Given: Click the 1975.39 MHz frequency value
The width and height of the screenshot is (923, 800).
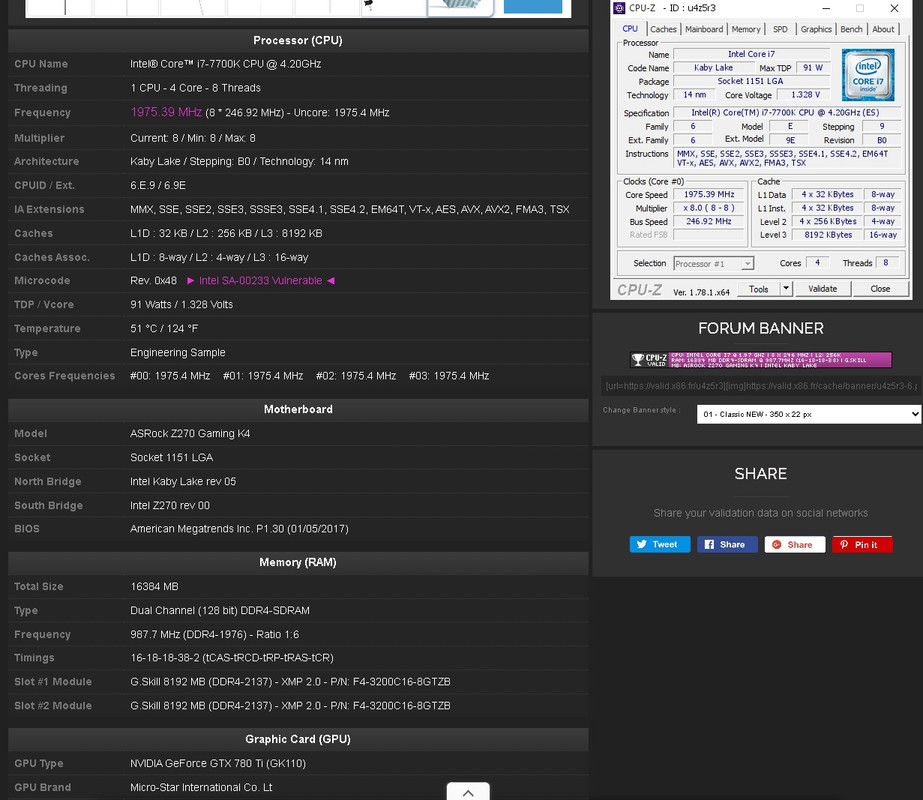Looking at the screenshot, I should click(x=166, y=112).
